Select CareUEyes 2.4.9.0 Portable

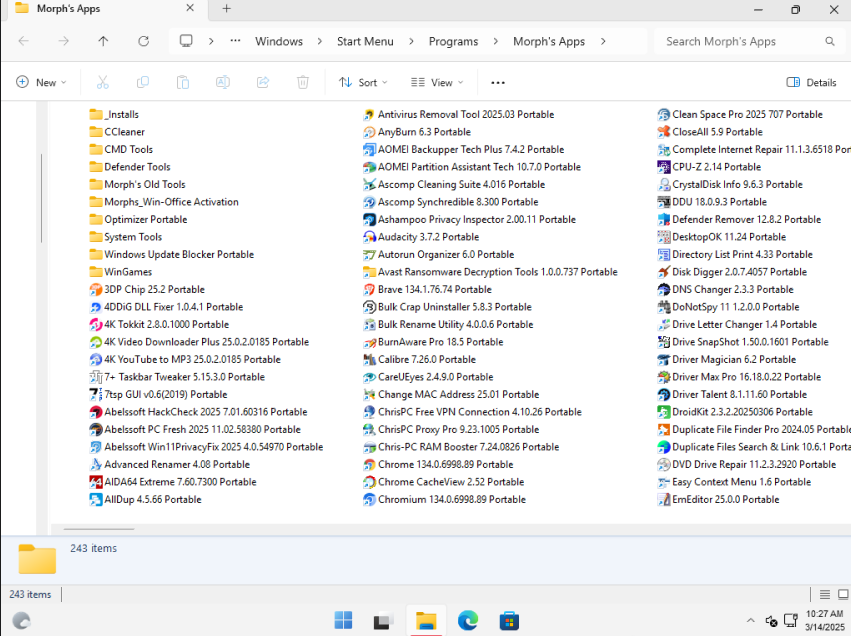pos(429,377)
